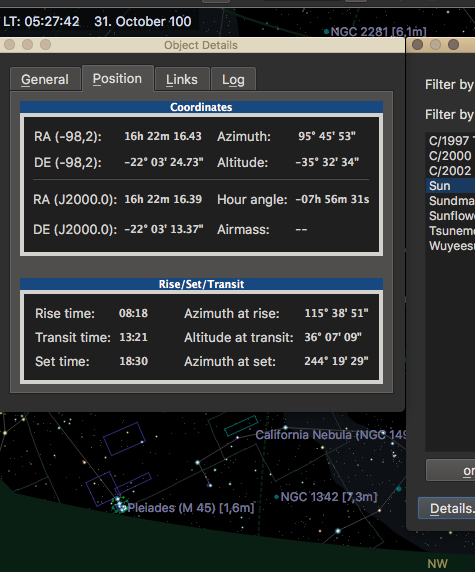Click the RA (-98,2) value 16h 22m 16.43
Viewport: 475px width, 572px height.
tap(163, 136)
